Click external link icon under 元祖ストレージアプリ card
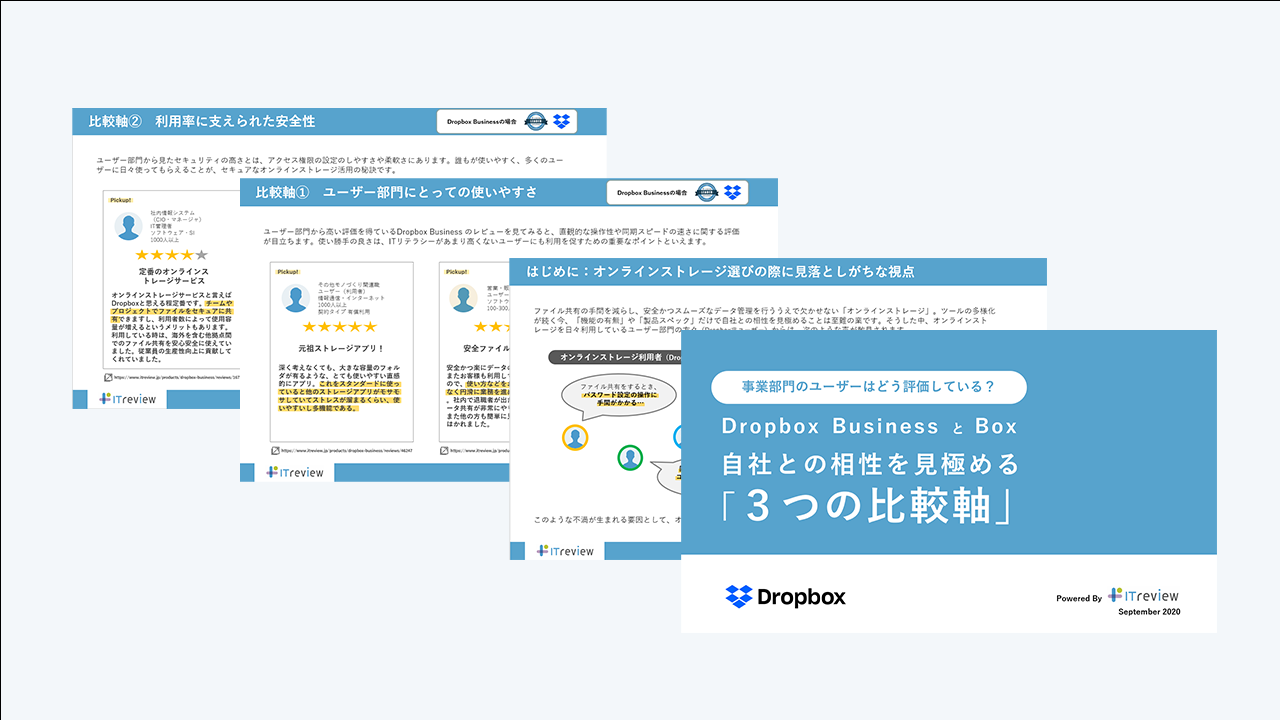The height and width of the screenshot is (720, 1280). pos(275,451)
